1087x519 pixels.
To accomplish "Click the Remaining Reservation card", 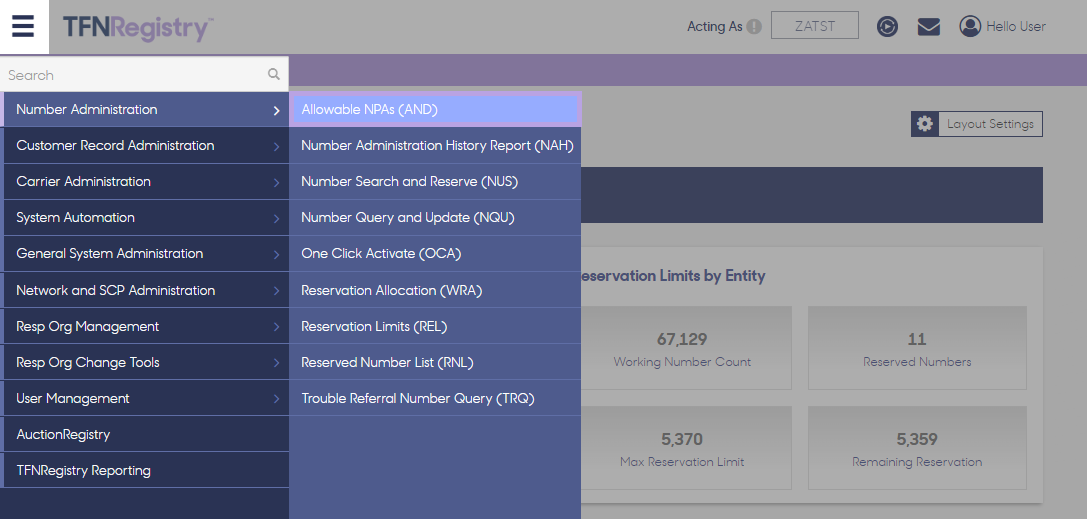I will 917,448.
